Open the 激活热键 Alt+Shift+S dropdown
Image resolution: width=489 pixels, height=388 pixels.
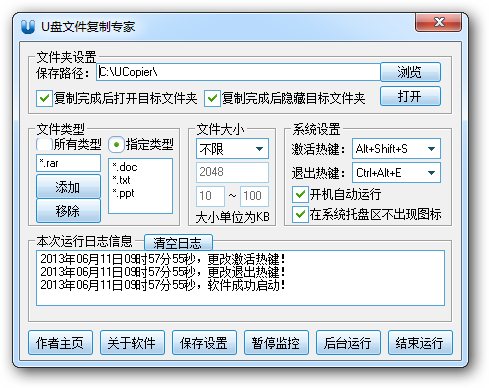396,149
